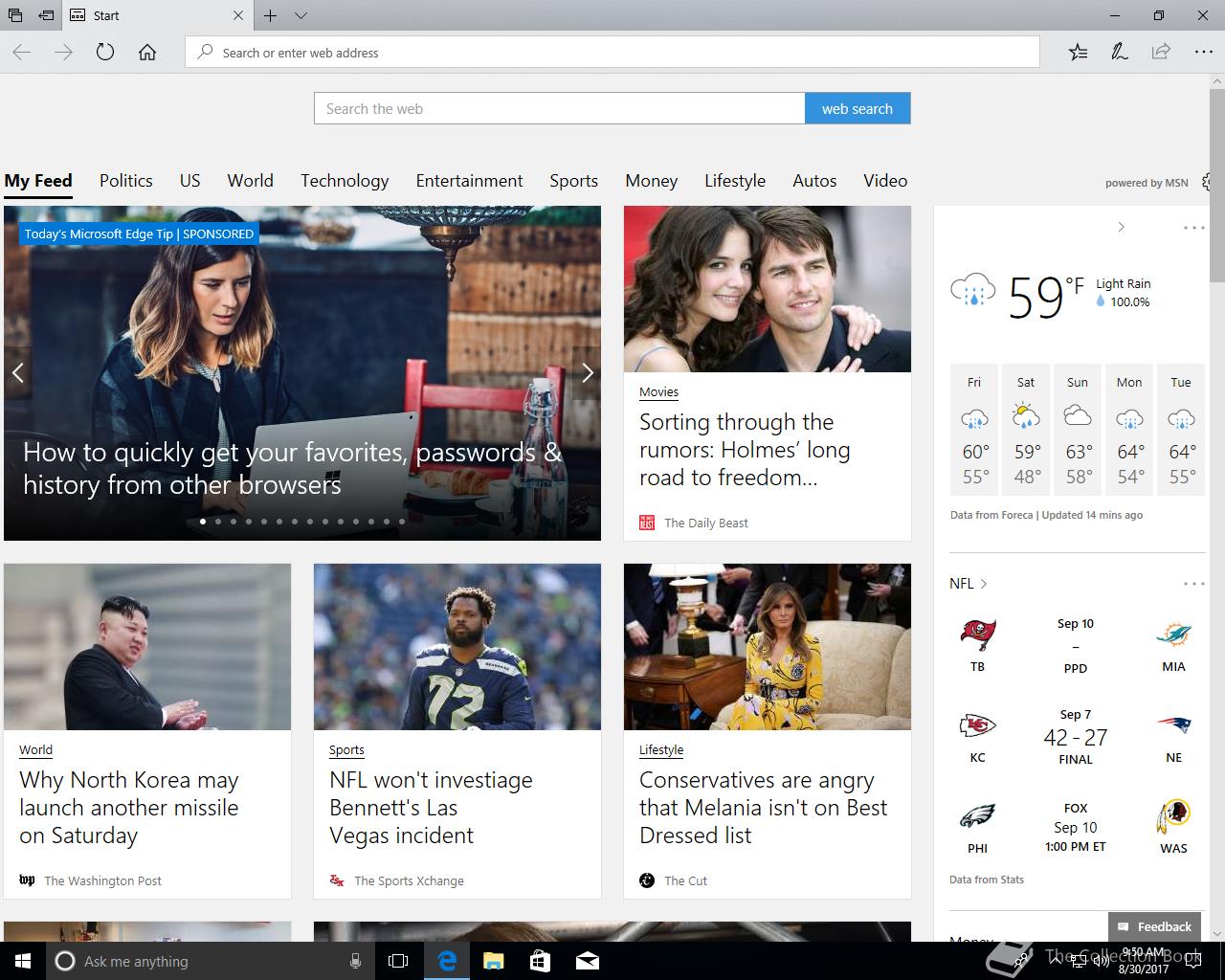Select the My Feed tab
The width and height of the screenshot is (1225, 980).
point(38,181)
